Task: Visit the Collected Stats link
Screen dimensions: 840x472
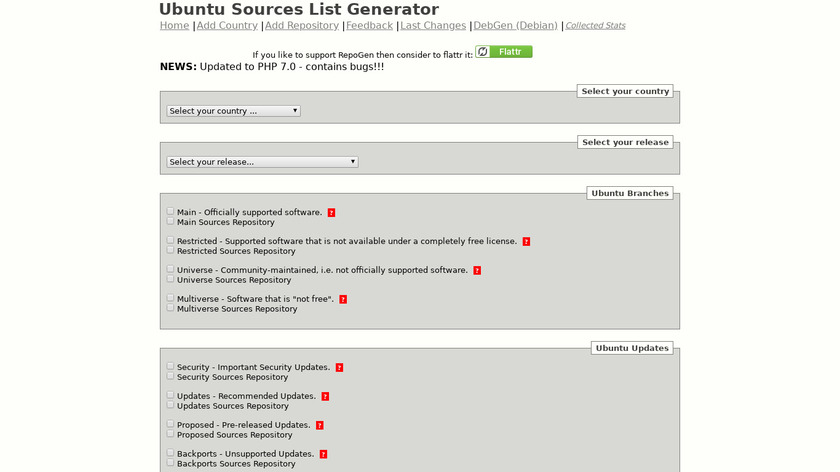Action: (x=595, y=26)
